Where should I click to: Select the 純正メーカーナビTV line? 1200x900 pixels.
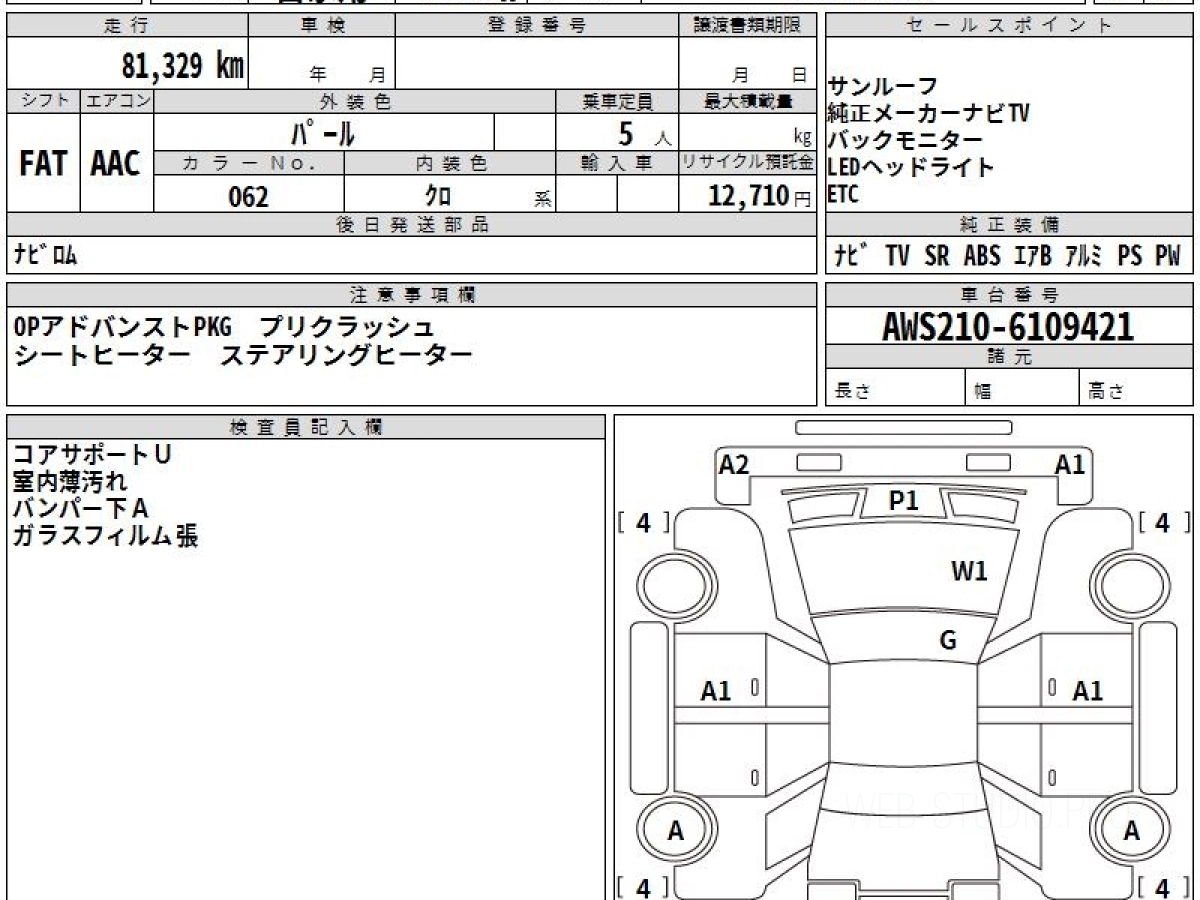(x=928, y=113)
